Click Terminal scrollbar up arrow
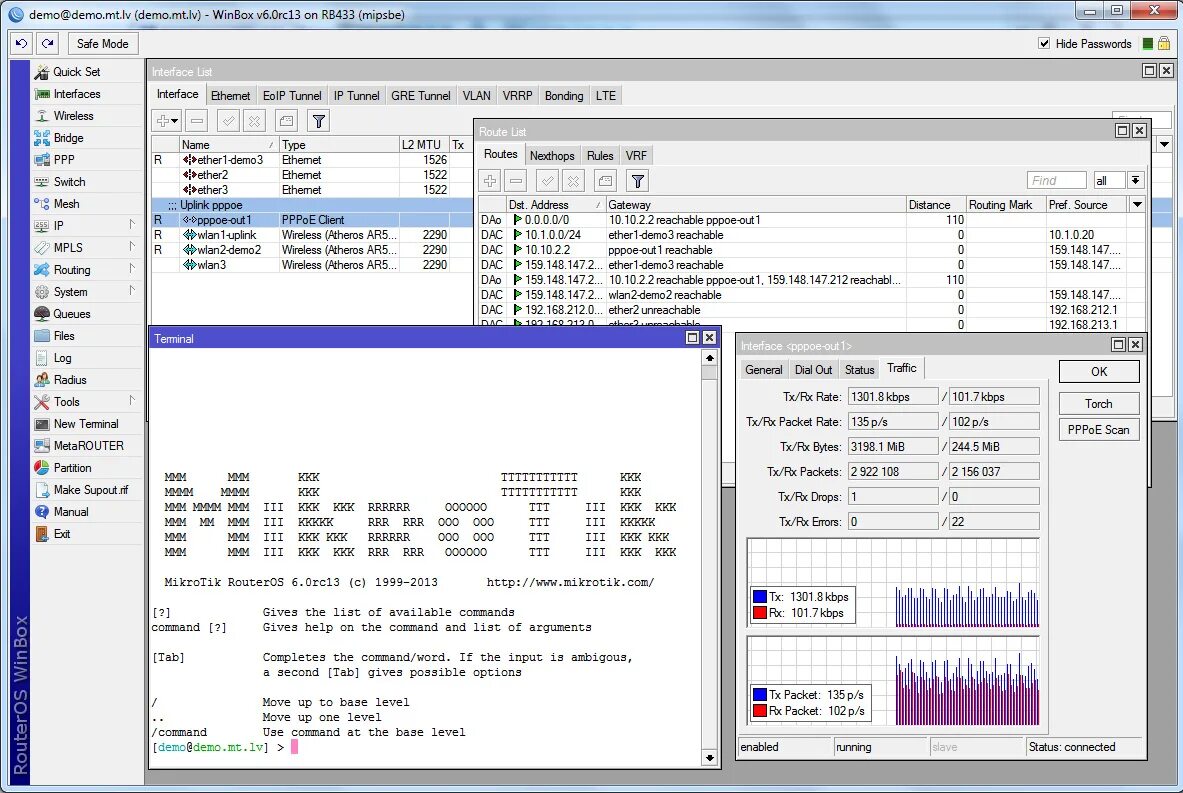 pos(709,358)
